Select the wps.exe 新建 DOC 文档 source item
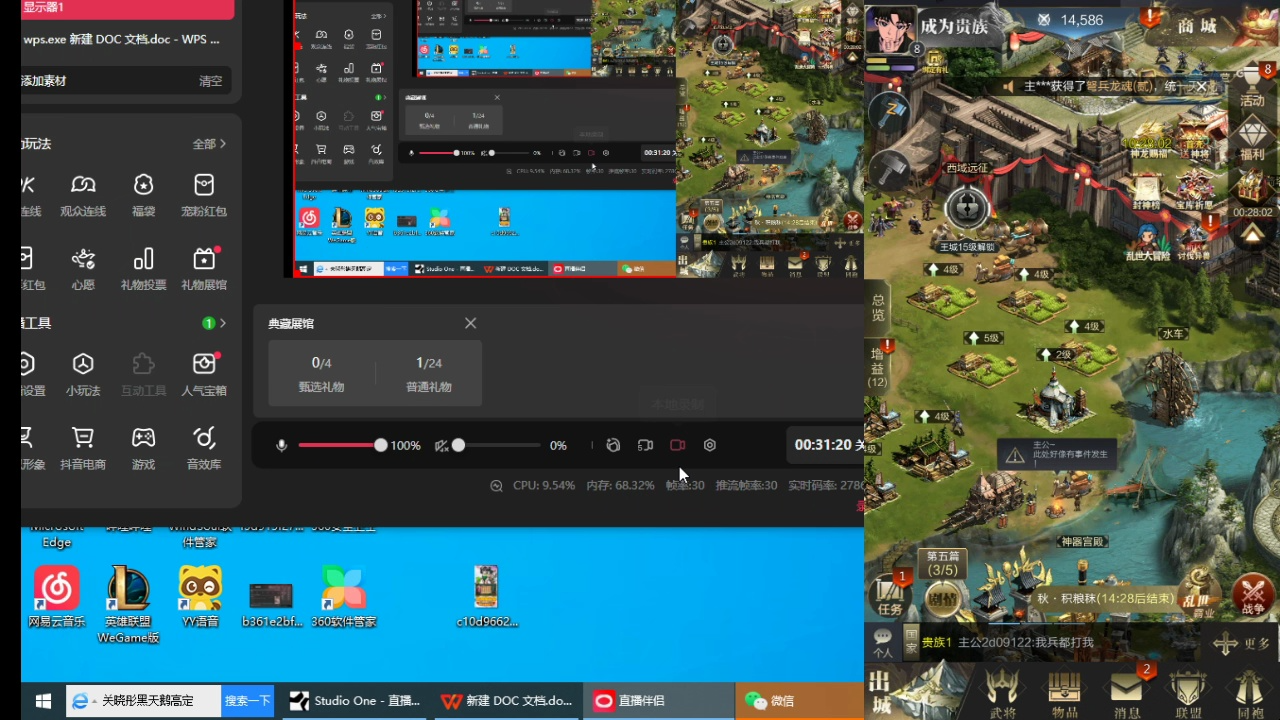Image resolution: width=1280 pixels, height=720 pixels. click(122, 39)
